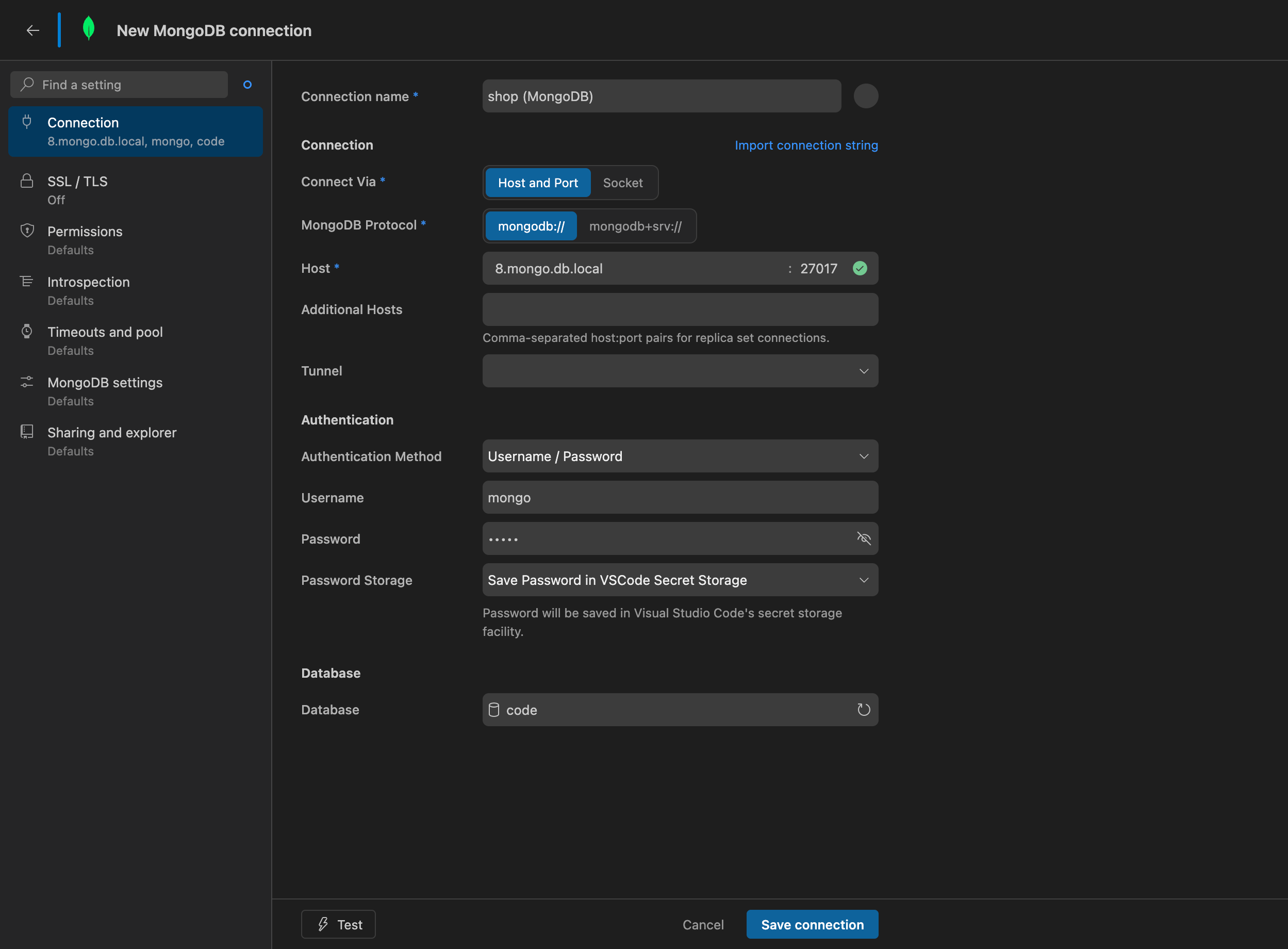This screenshot has height=949, width=1288.
Task: Click the shield icon for Permissions
Action: click(27, 231)
